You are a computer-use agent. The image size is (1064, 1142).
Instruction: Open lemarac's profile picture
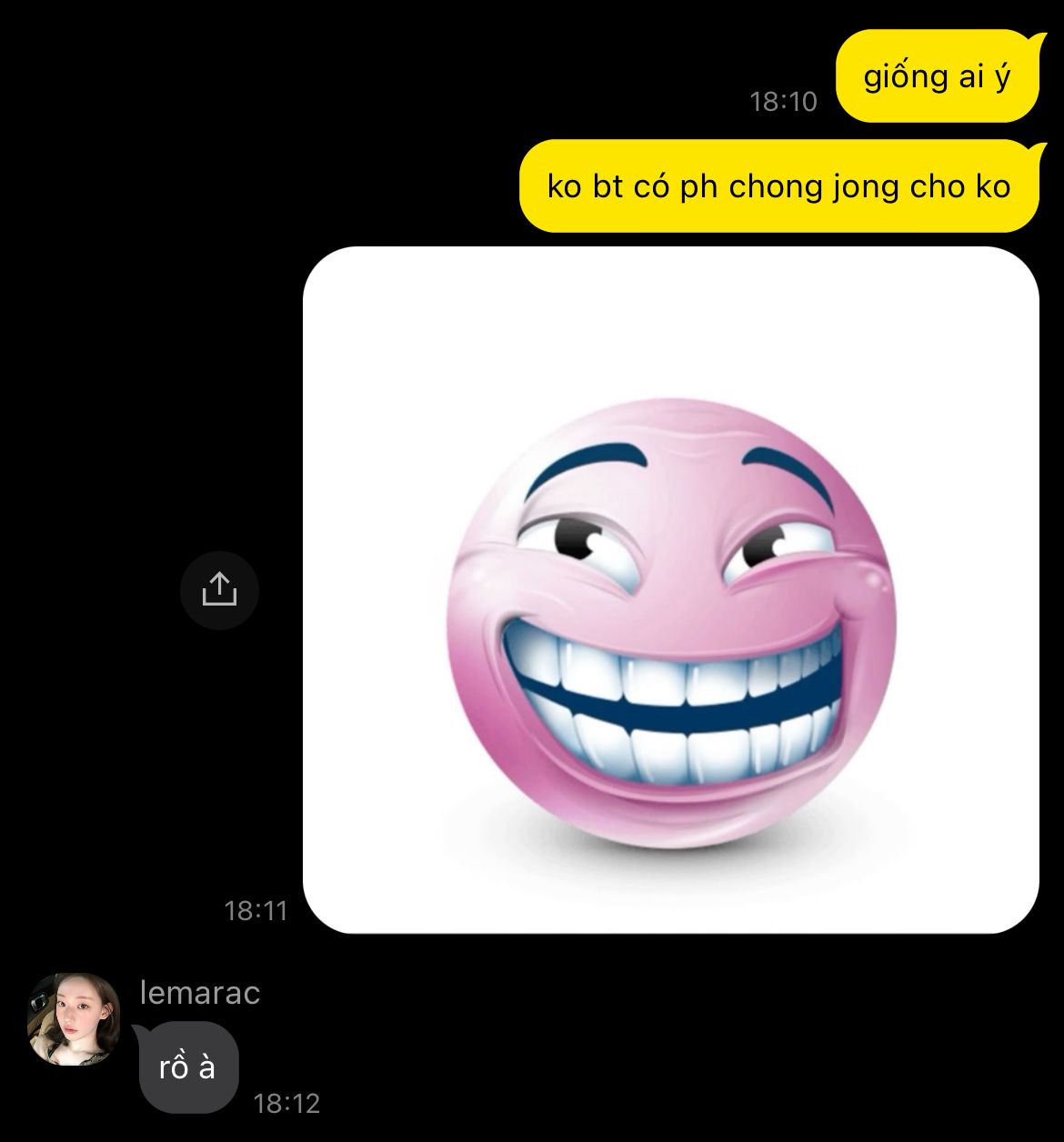pos(75,1019)
